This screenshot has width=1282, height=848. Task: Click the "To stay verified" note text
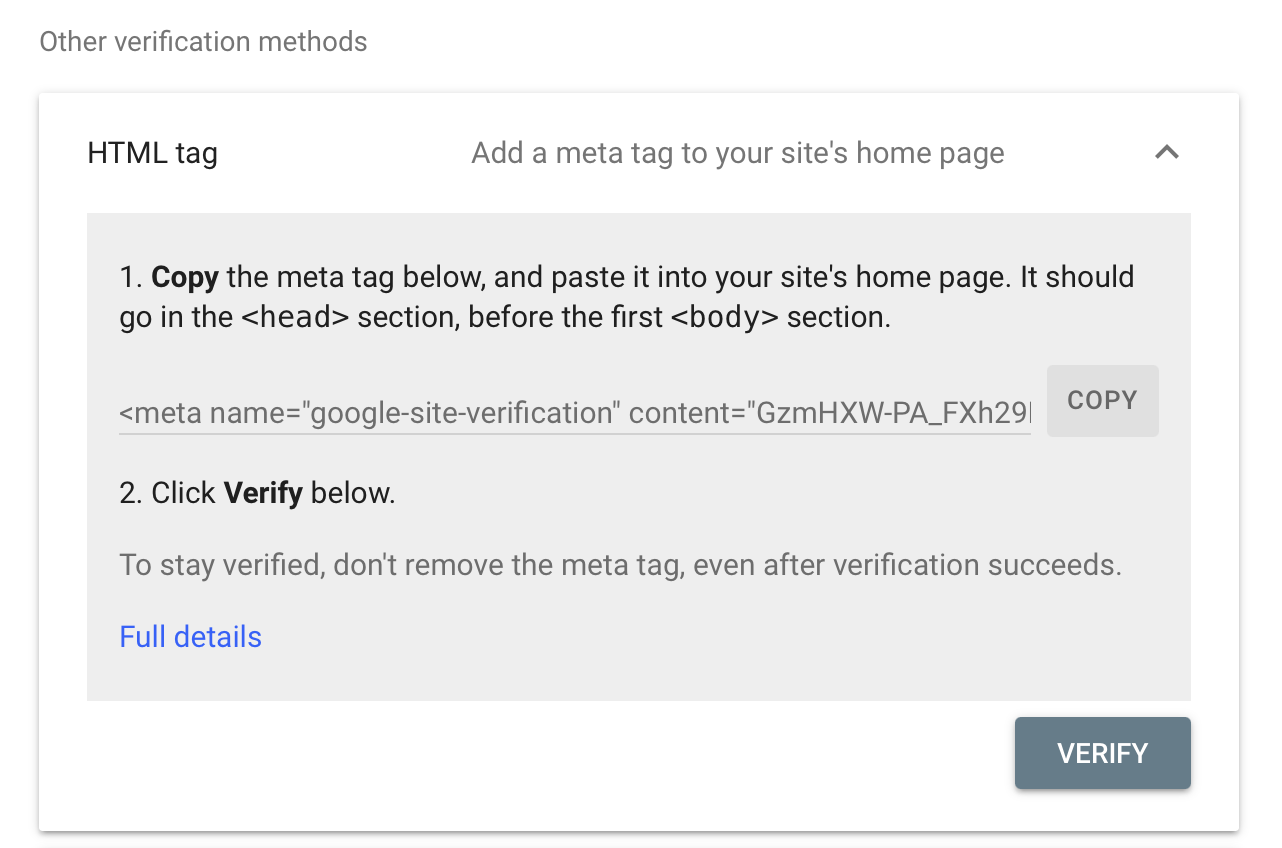[221, 565]
